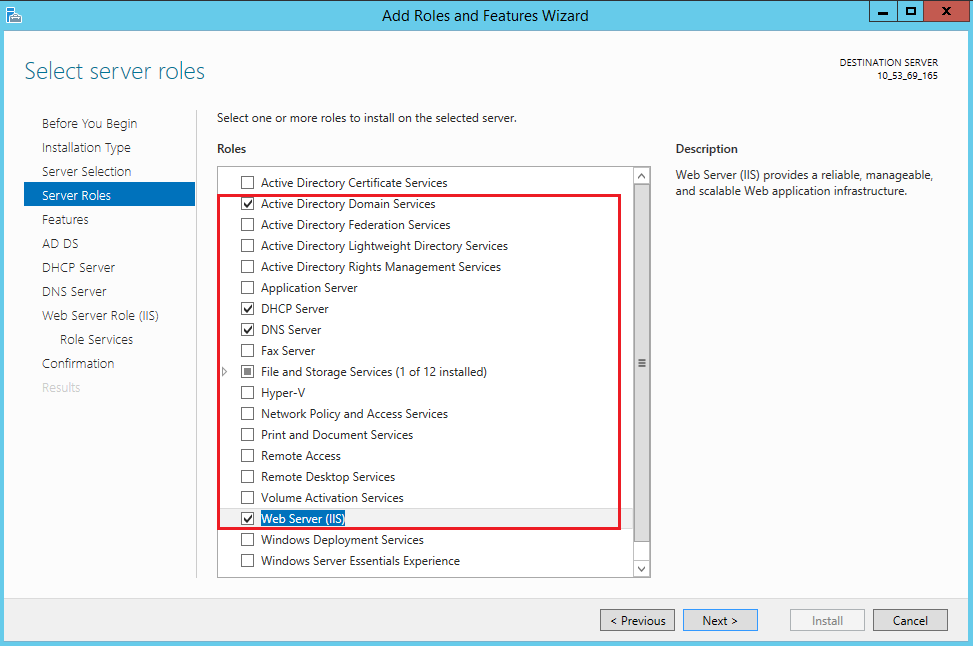Go to Before You Begin step
The height and width of the screenshot is (646, 973).
click(89, 123)
